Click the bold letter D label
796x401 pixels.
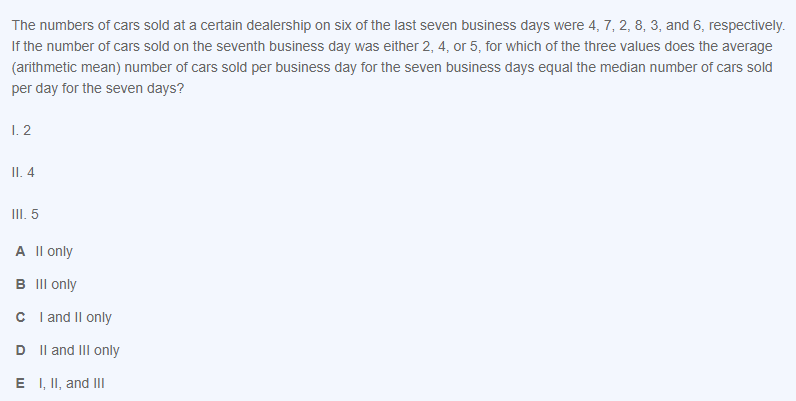pos(20,350)
